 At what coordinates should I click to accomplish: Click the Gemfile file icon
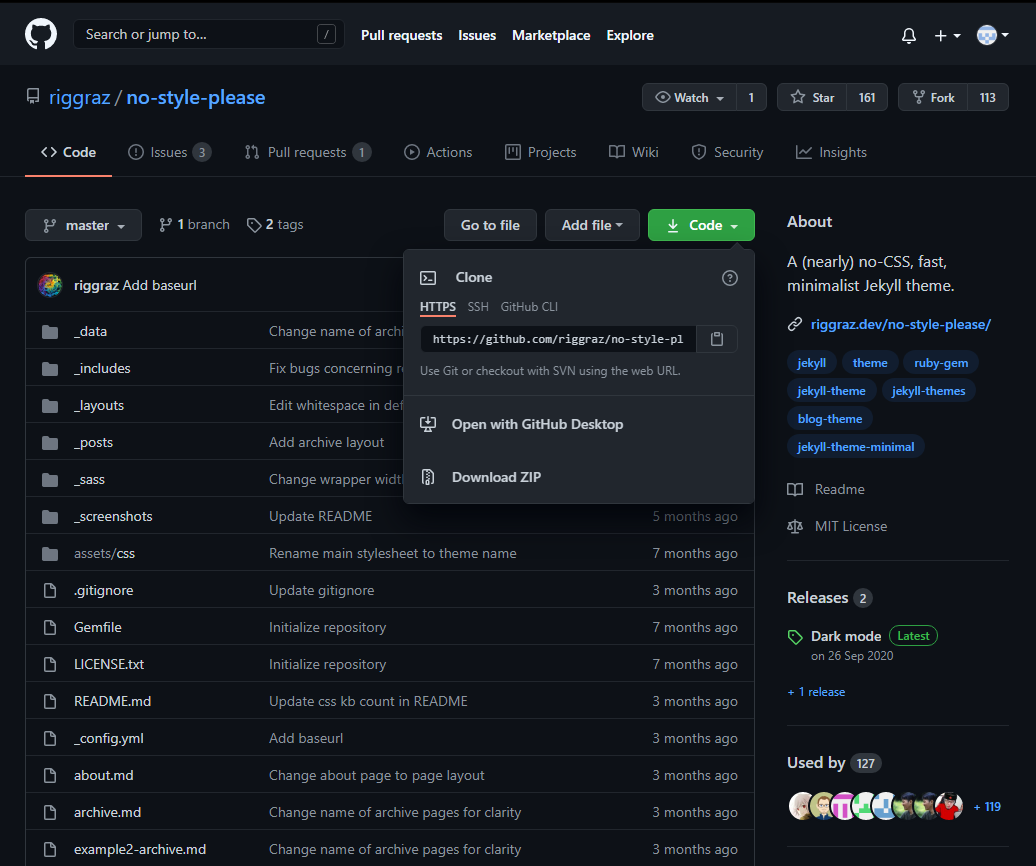coord(50,628)
